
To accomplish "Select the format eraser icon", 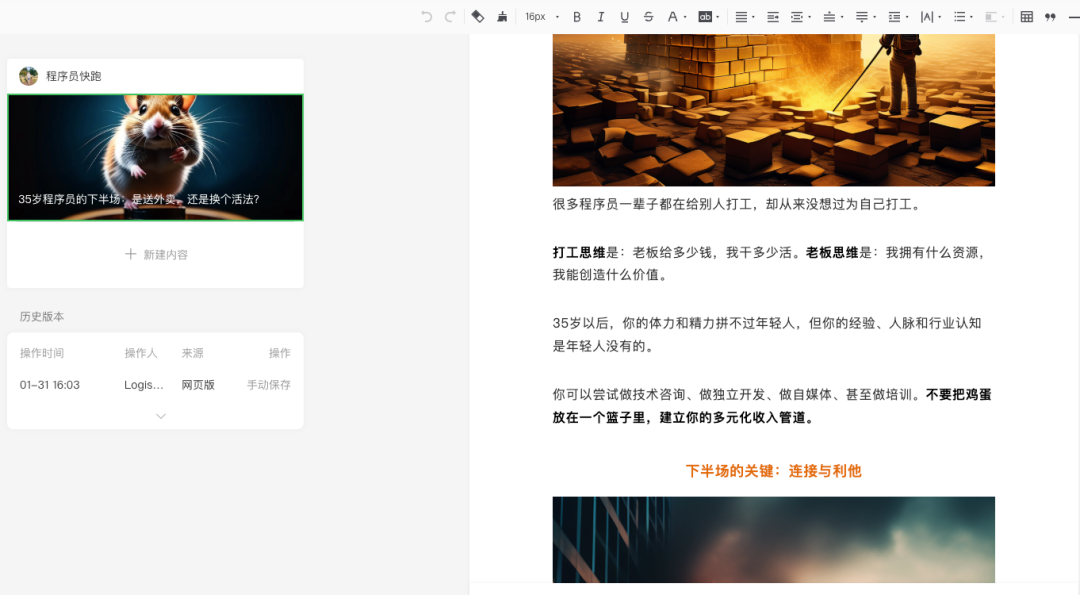I will click(478, 17).
